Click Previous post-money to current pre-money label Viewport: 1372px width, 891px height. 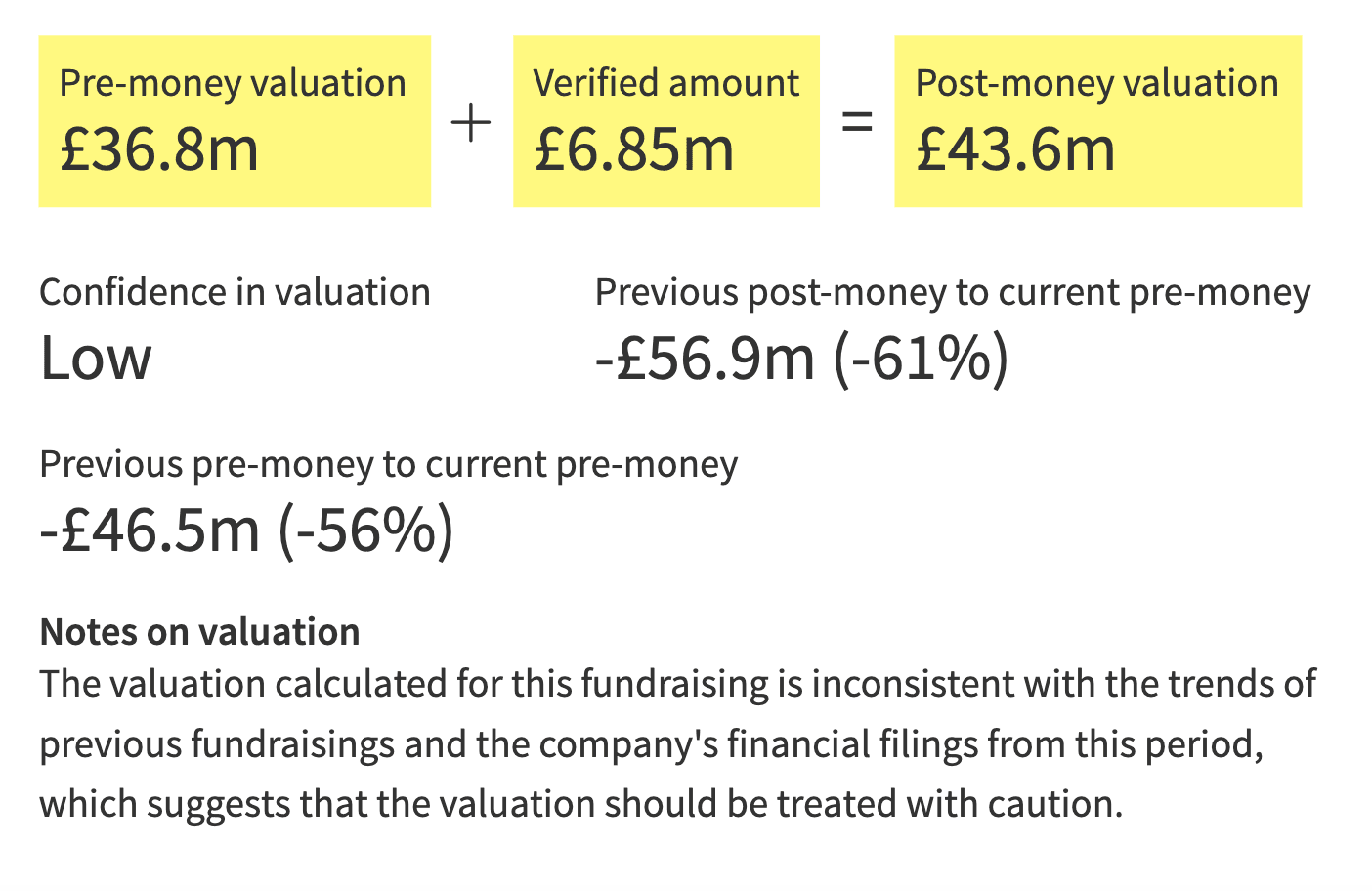click(953, 293)
